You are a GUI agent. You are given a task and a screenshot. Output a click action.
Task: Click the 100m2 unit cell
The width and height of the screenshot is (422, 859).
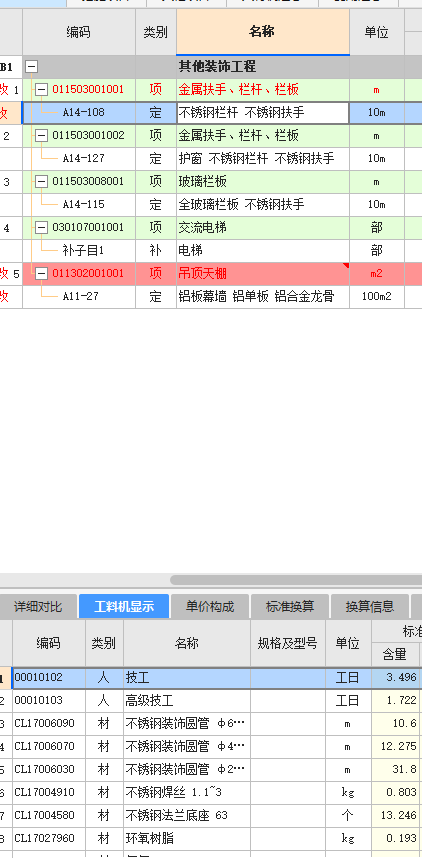pyautogui.click(x=377, y=297)
